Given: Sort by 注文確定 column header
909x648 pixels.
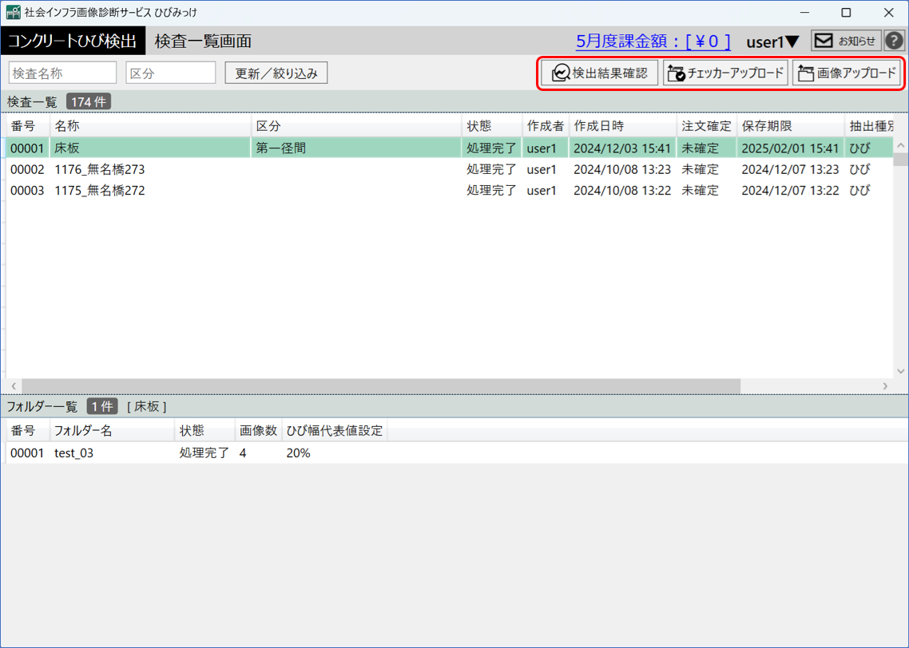Looking at the screenshot, I should (706, 126).
